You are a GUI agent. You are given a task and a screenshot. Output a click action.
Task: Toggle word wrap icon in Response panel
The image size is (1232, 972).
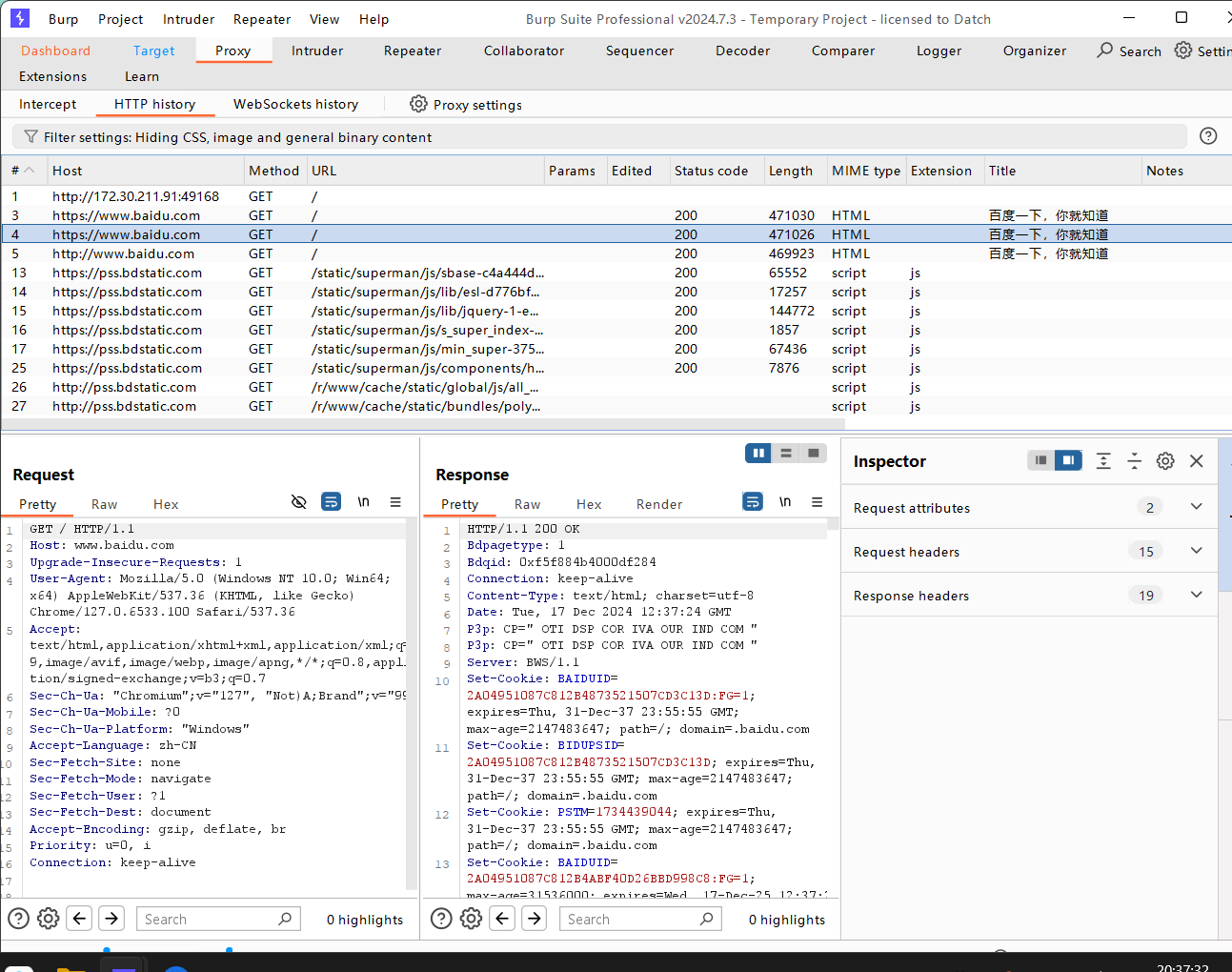(x=753, y=501)
